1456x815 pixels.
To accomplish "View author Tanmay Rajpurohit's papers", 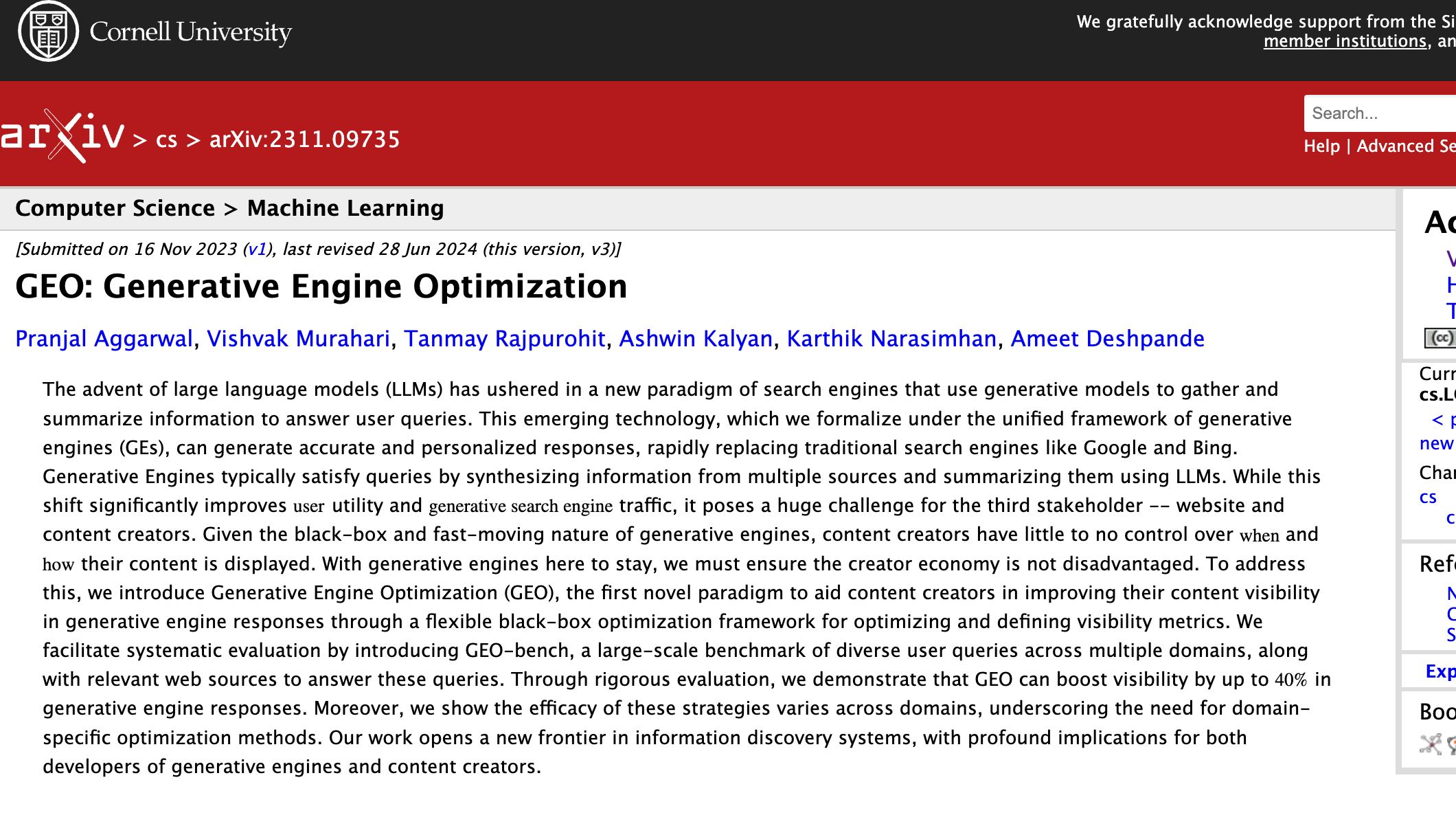I will 504,339.
